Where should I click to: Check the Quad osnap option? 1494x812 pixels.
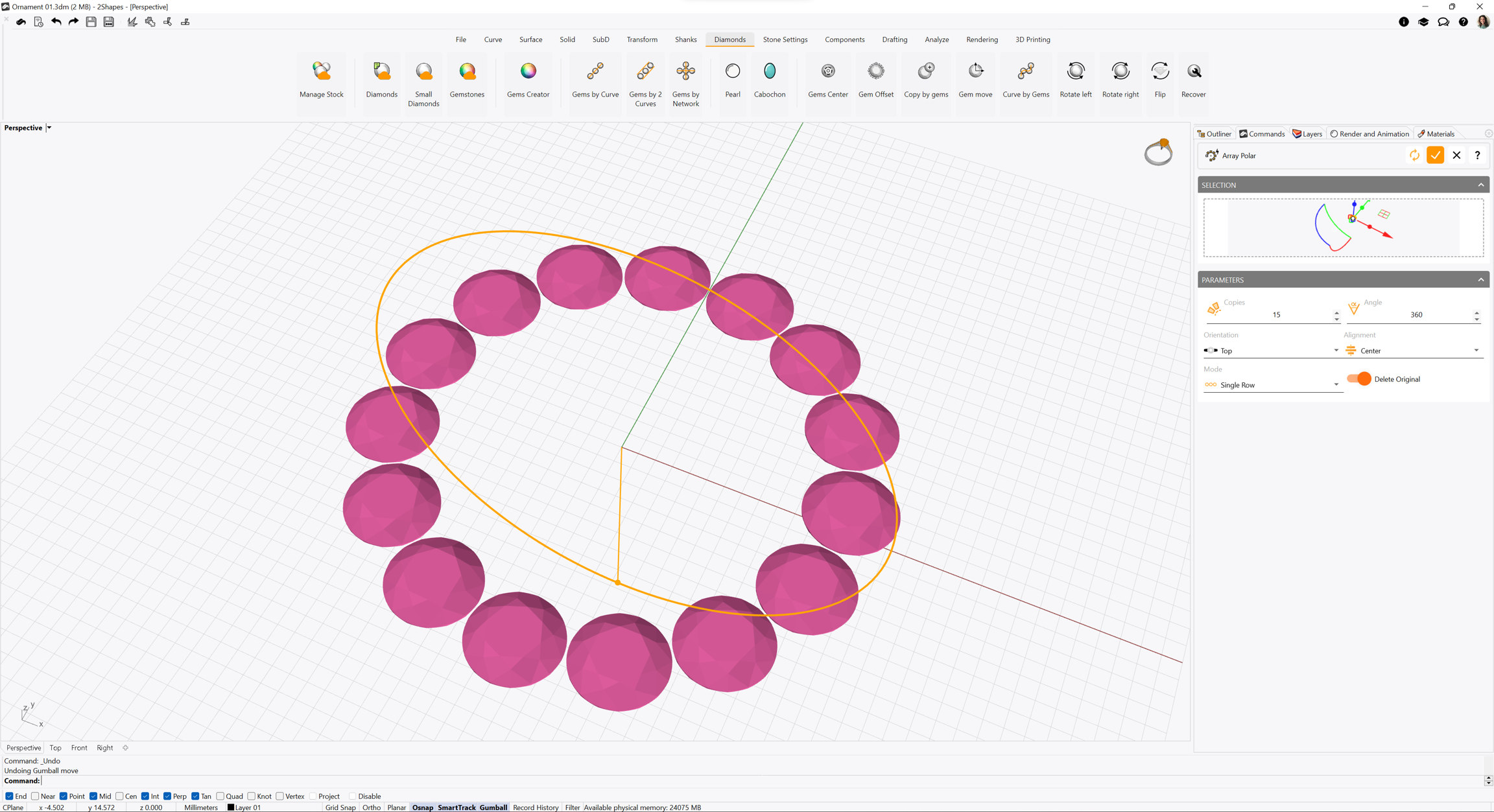click(220, 796)
